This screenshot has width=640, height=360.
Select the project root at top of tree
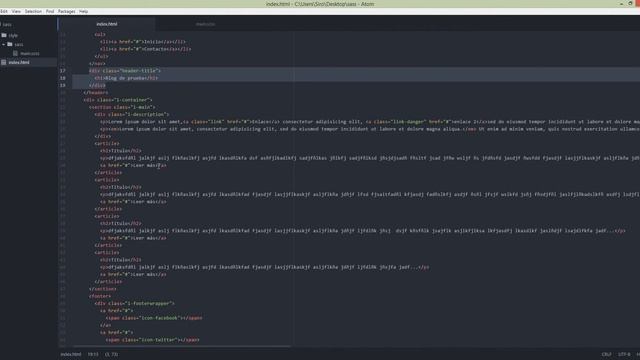tap(7, 24)
